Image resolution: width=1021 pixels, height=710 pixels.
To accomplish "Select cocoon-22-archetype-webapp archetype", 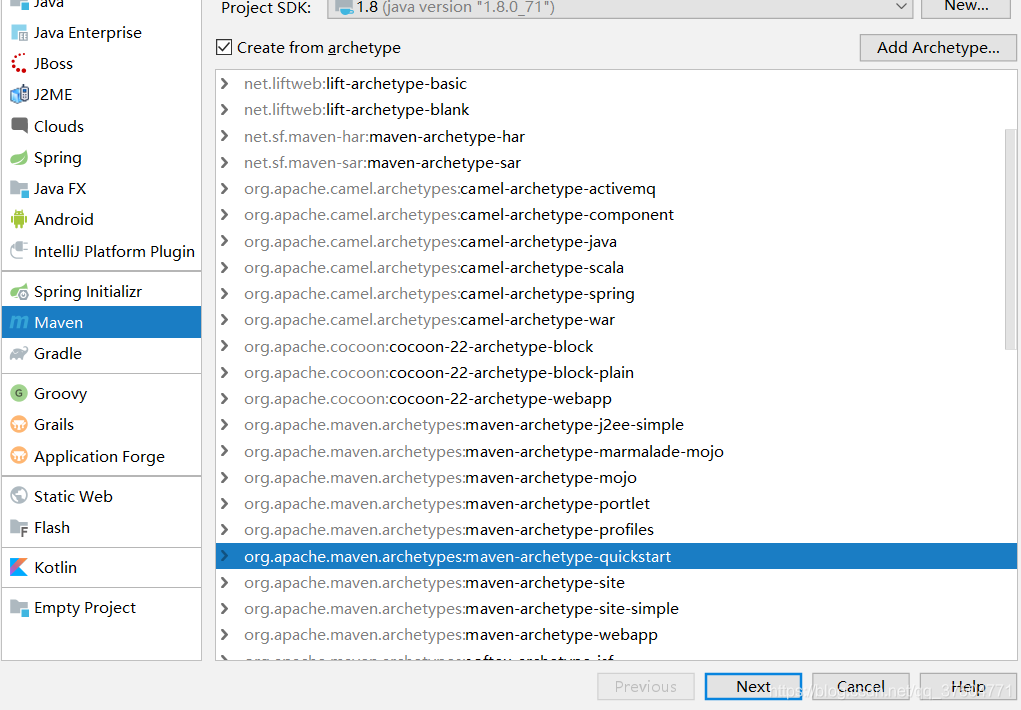I will click(616, 399).
